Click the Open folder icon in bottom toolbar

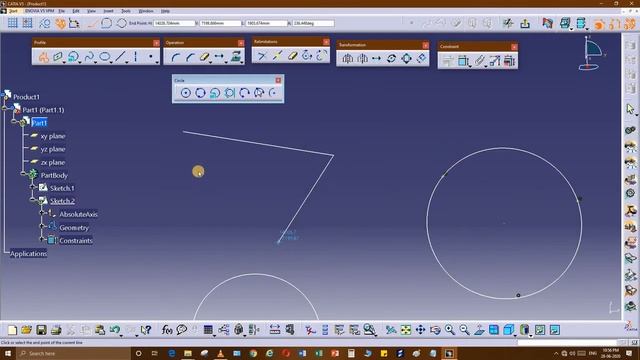(27, 330)
